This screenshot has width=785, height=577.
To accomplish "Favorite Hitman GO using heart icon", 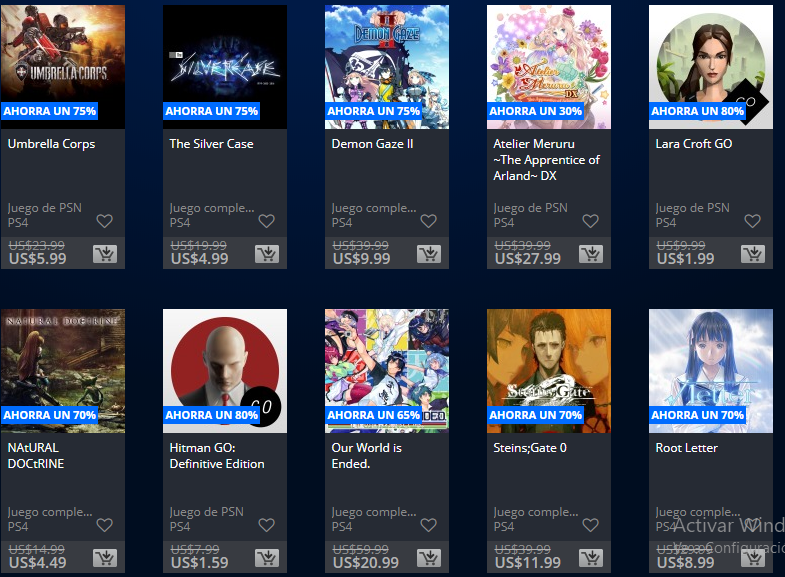I will point(266,525).
